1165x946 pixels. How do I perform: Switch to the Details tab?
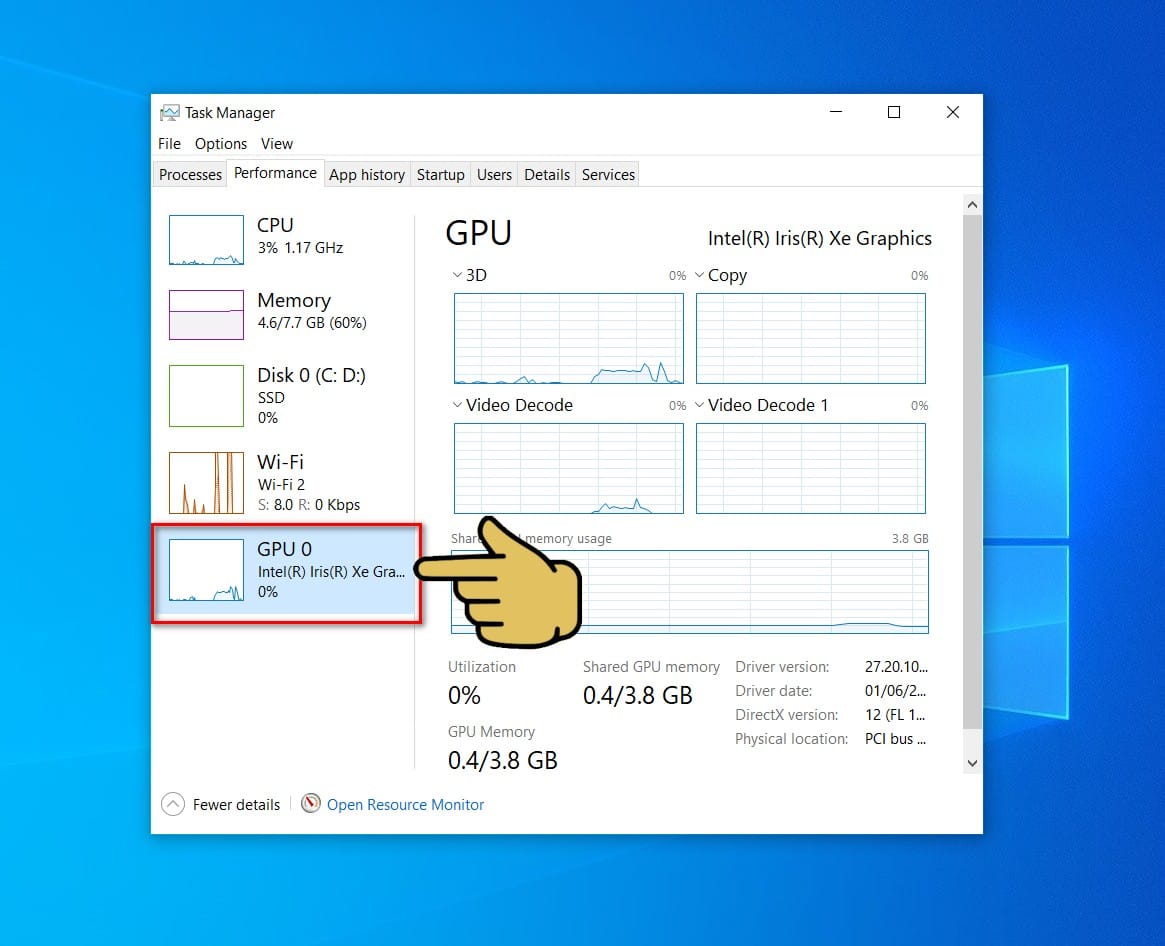[x=547, y=175]
